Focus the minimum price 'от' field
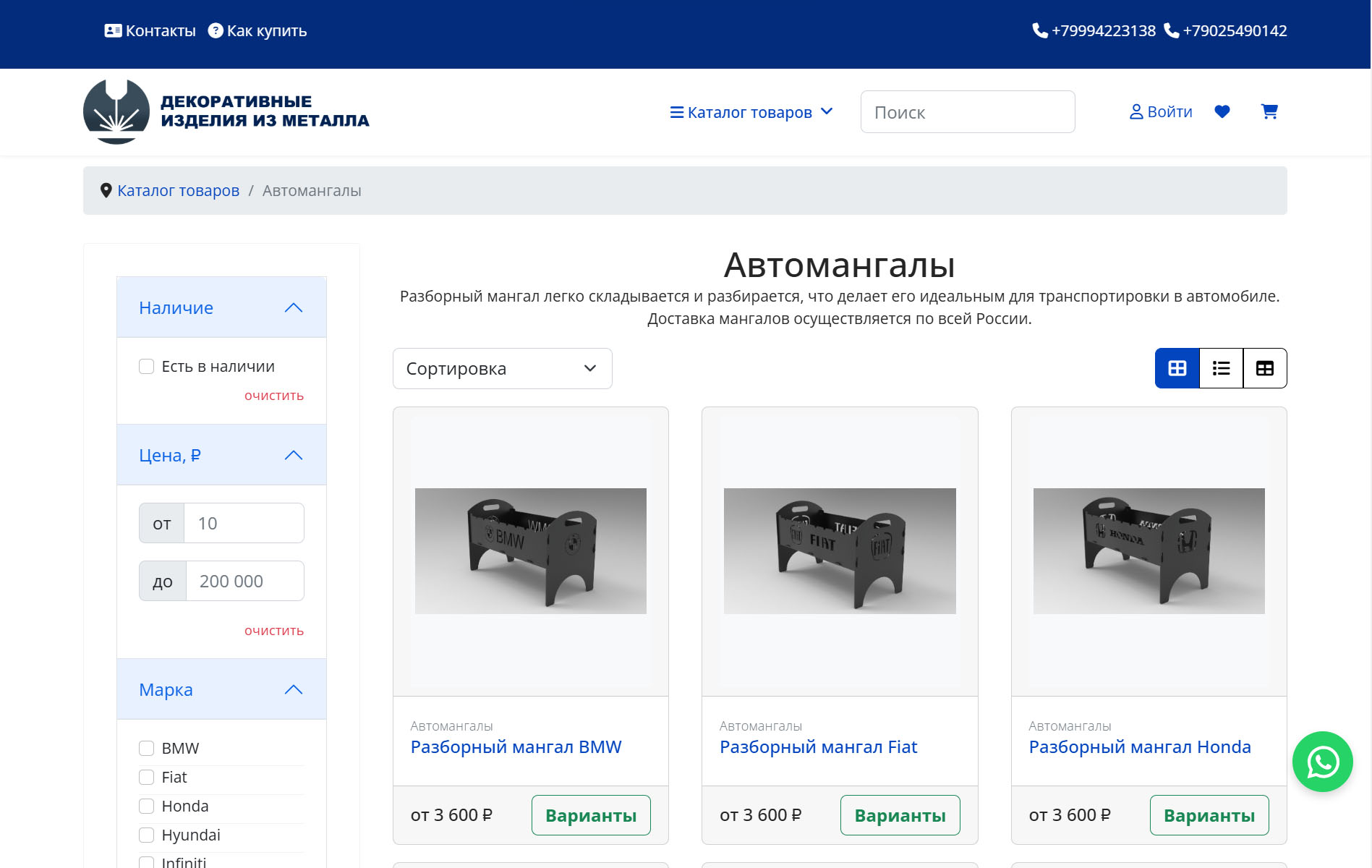This screenshot has width=1372, height=868. point(244,523)
